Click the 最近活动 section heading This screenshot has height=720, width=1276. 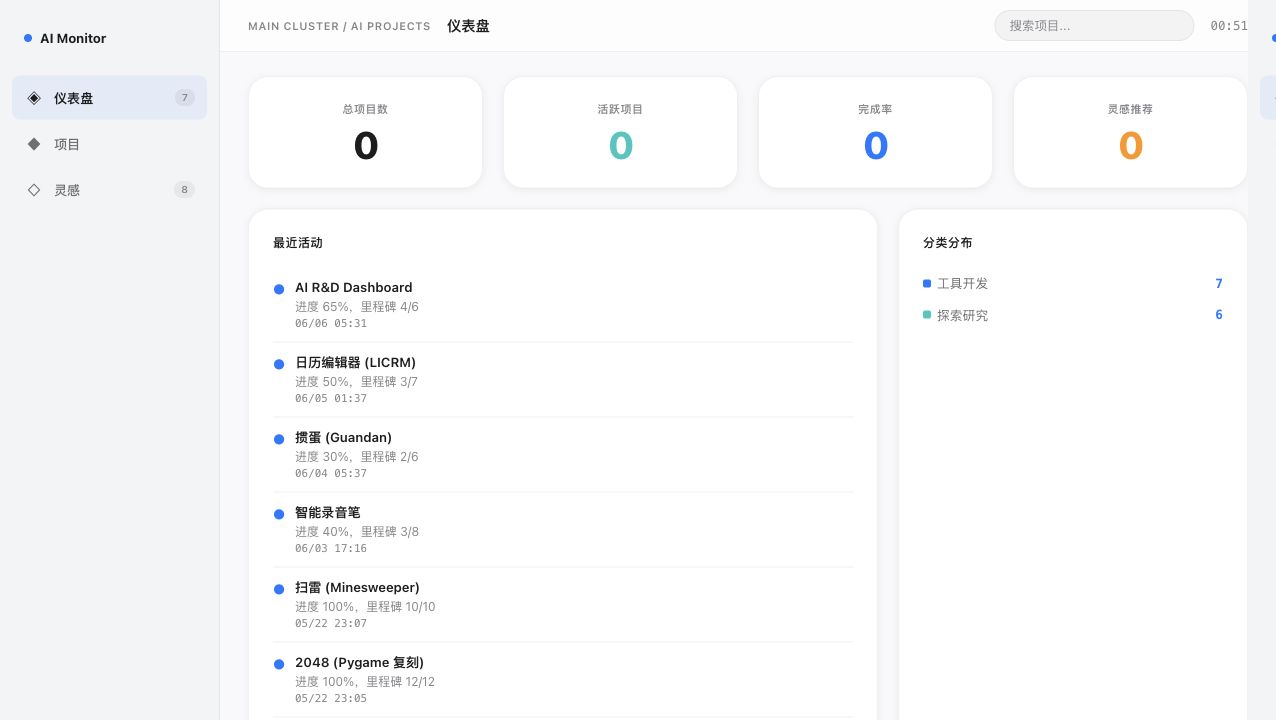[298, 243]
